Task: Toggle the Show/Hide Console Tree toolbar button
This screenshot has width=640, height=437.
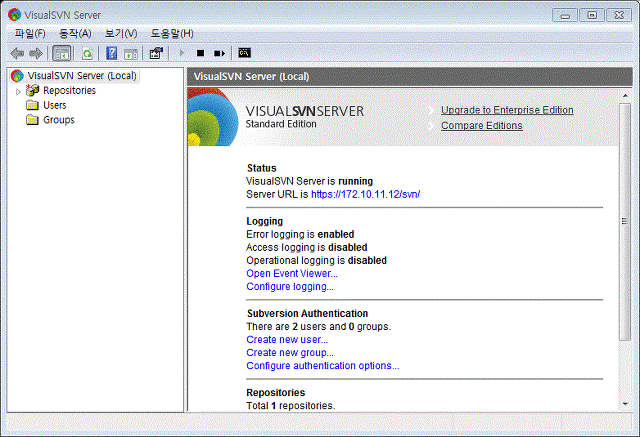Action: (x=62, y=53)
